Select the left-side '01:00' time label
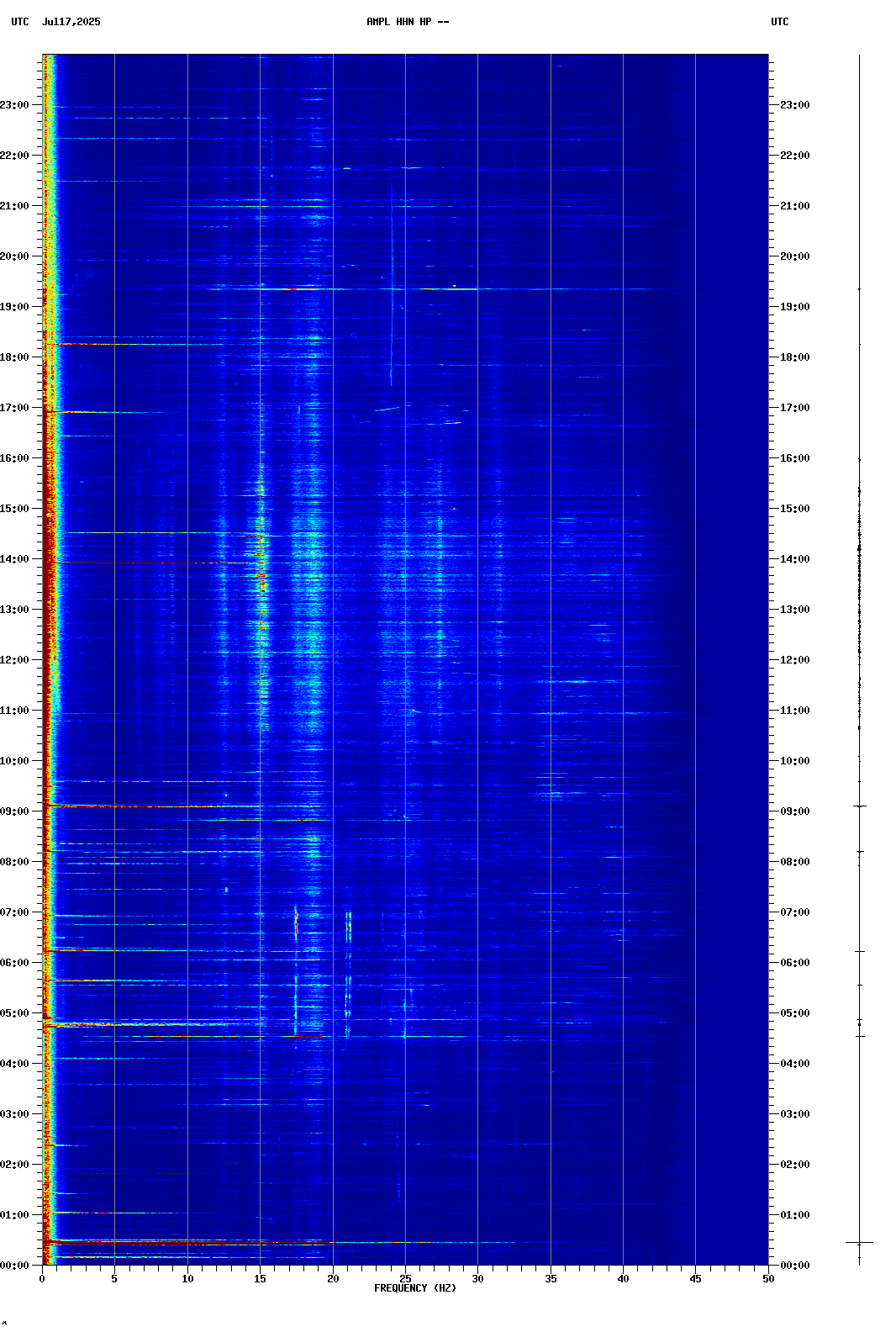896x1332 pixels. pyautogui.click(x=14, y=1215)
